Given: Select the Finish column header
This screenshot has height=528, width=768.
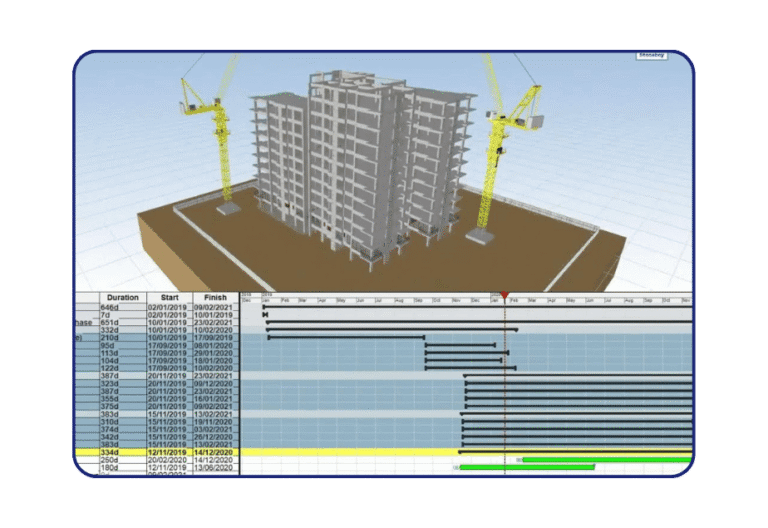Looking at the screenshot, I should tap(216, 297).
